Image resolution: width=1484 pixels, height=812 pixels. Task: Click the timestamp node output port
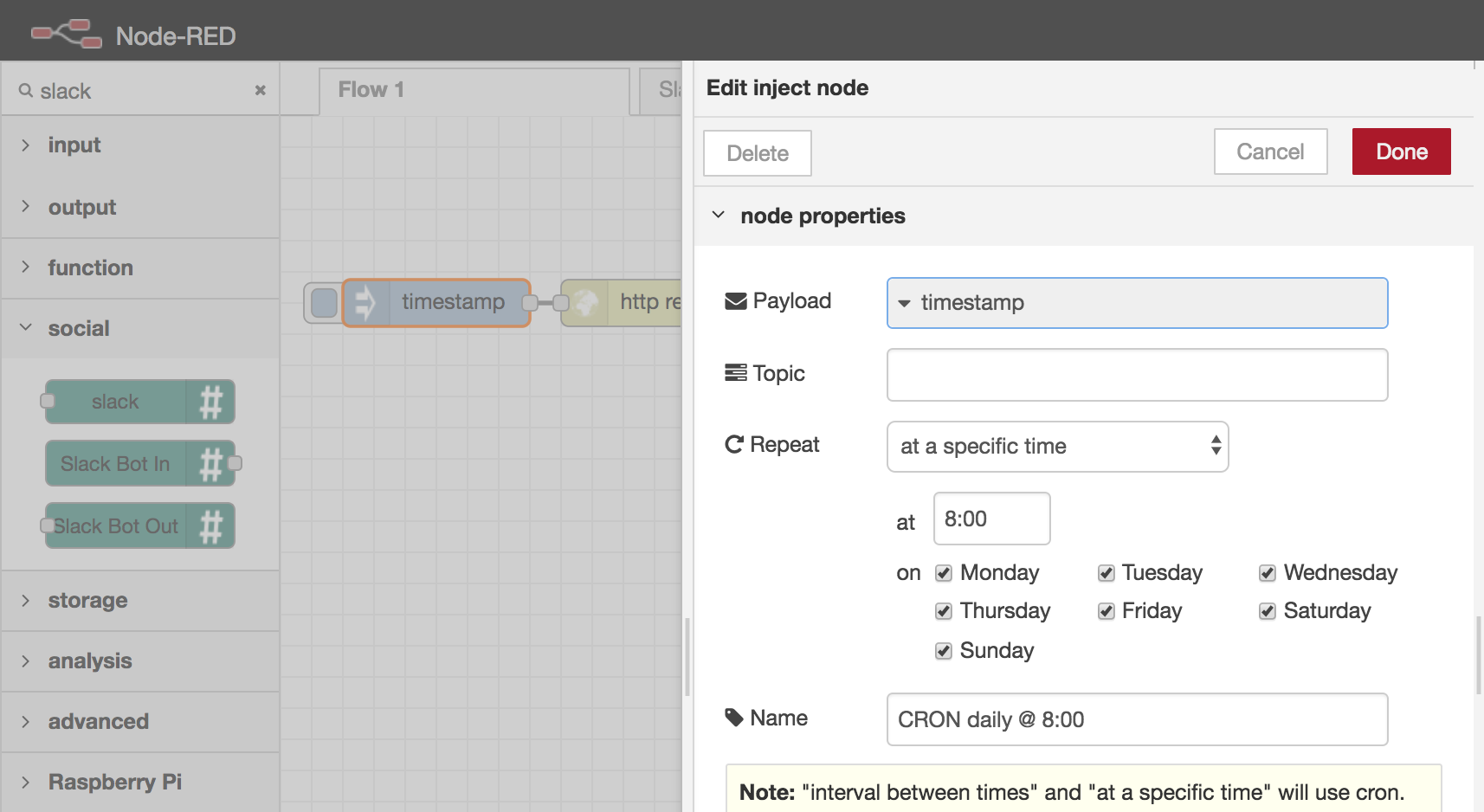point(529,303)
